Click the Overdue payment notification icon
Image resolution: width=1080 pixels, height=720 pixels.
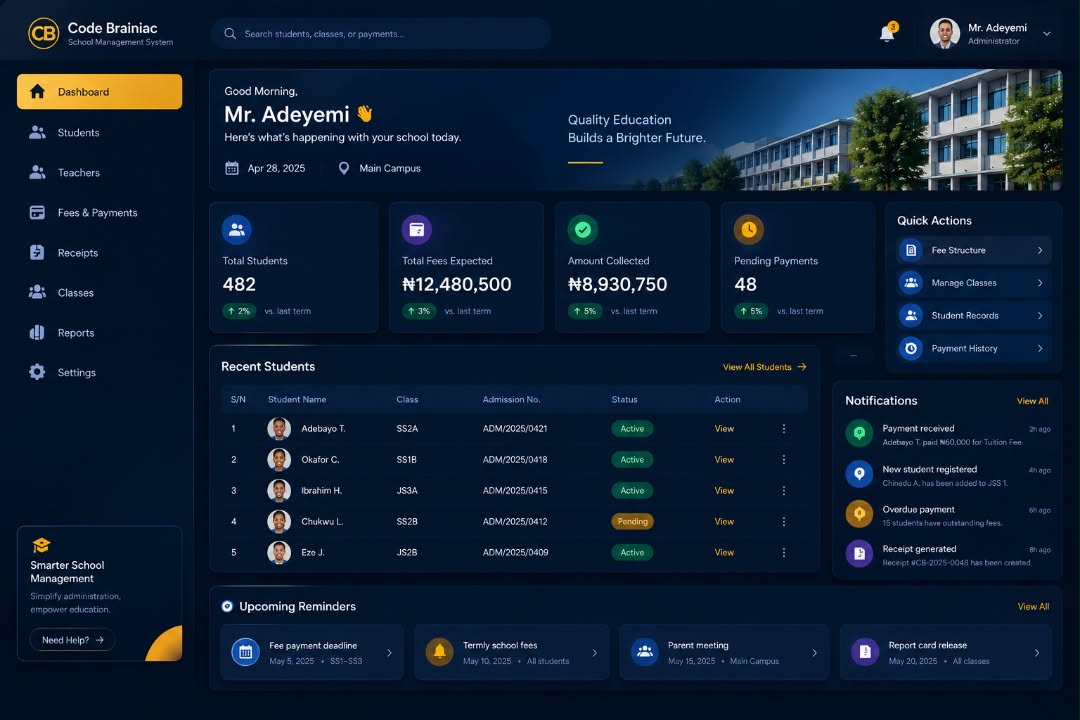point(859,514)
